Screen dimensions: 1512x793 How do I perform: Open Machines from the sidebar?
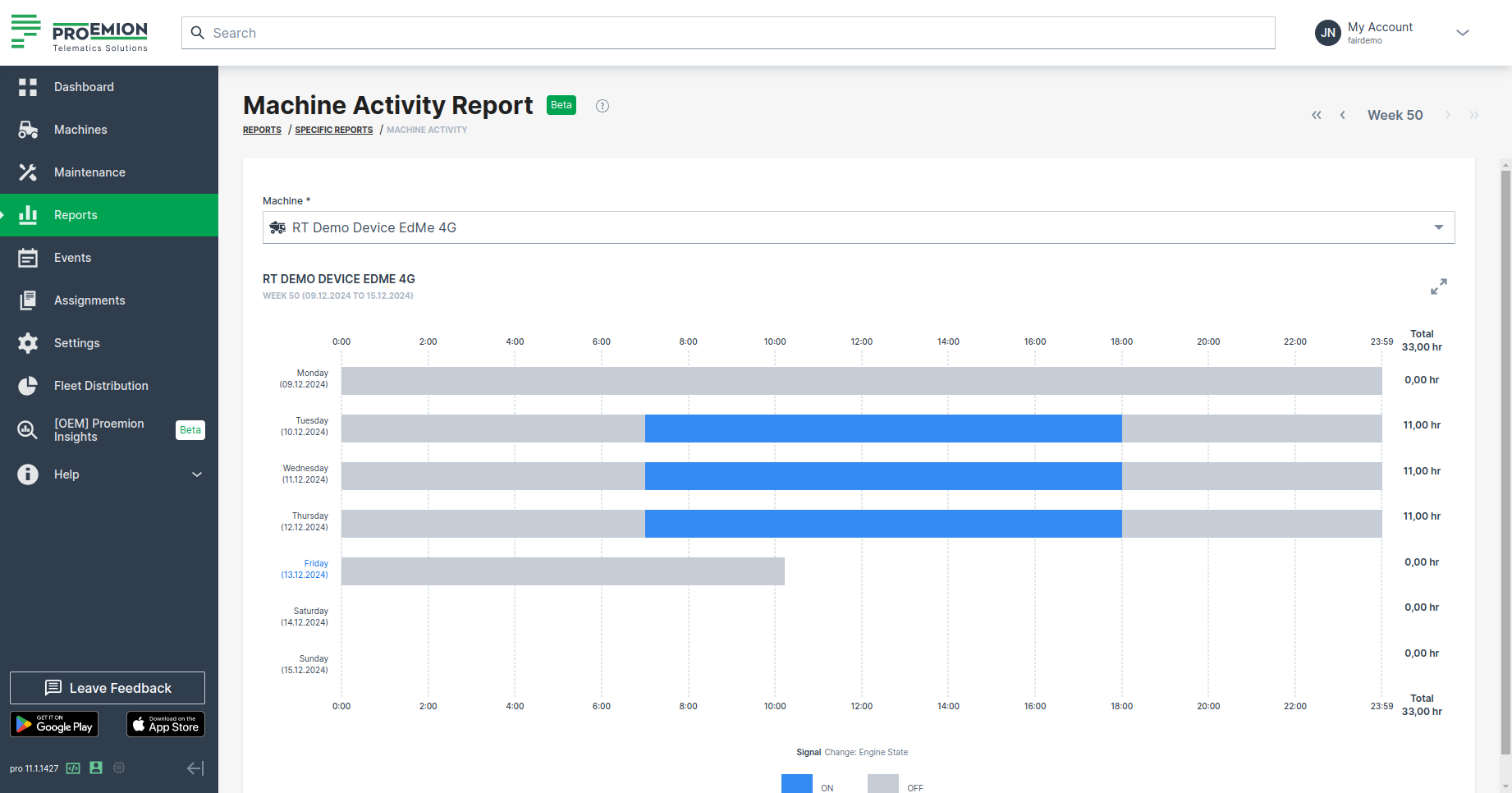pyautogui.click(x=80, y=130)
